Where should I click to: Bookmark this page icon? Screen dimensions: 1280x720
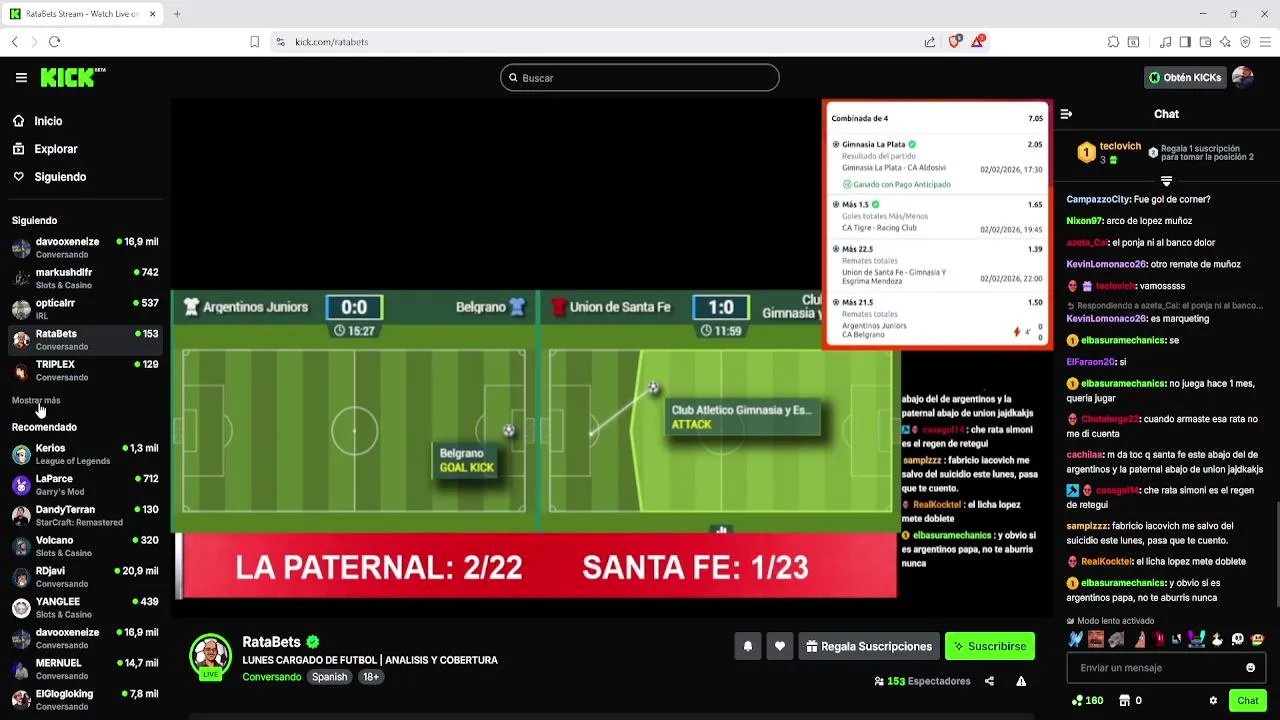pos(254,42)
